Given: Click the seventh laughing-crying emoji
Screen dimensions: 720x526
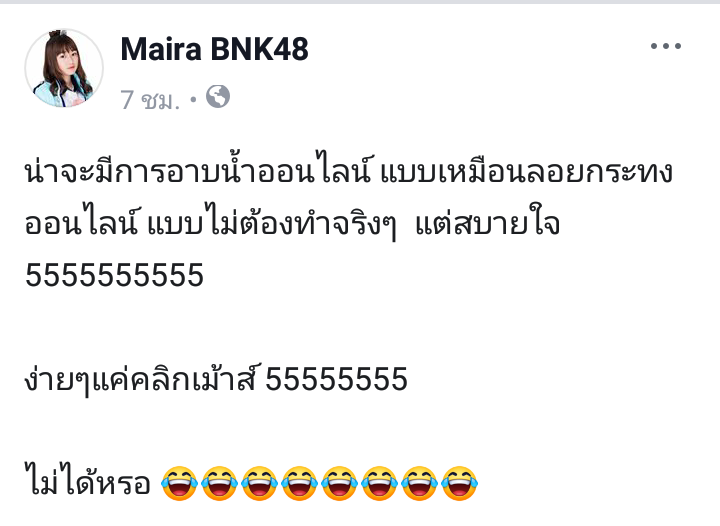Looking at the screenshot, I should pos(419,483).
